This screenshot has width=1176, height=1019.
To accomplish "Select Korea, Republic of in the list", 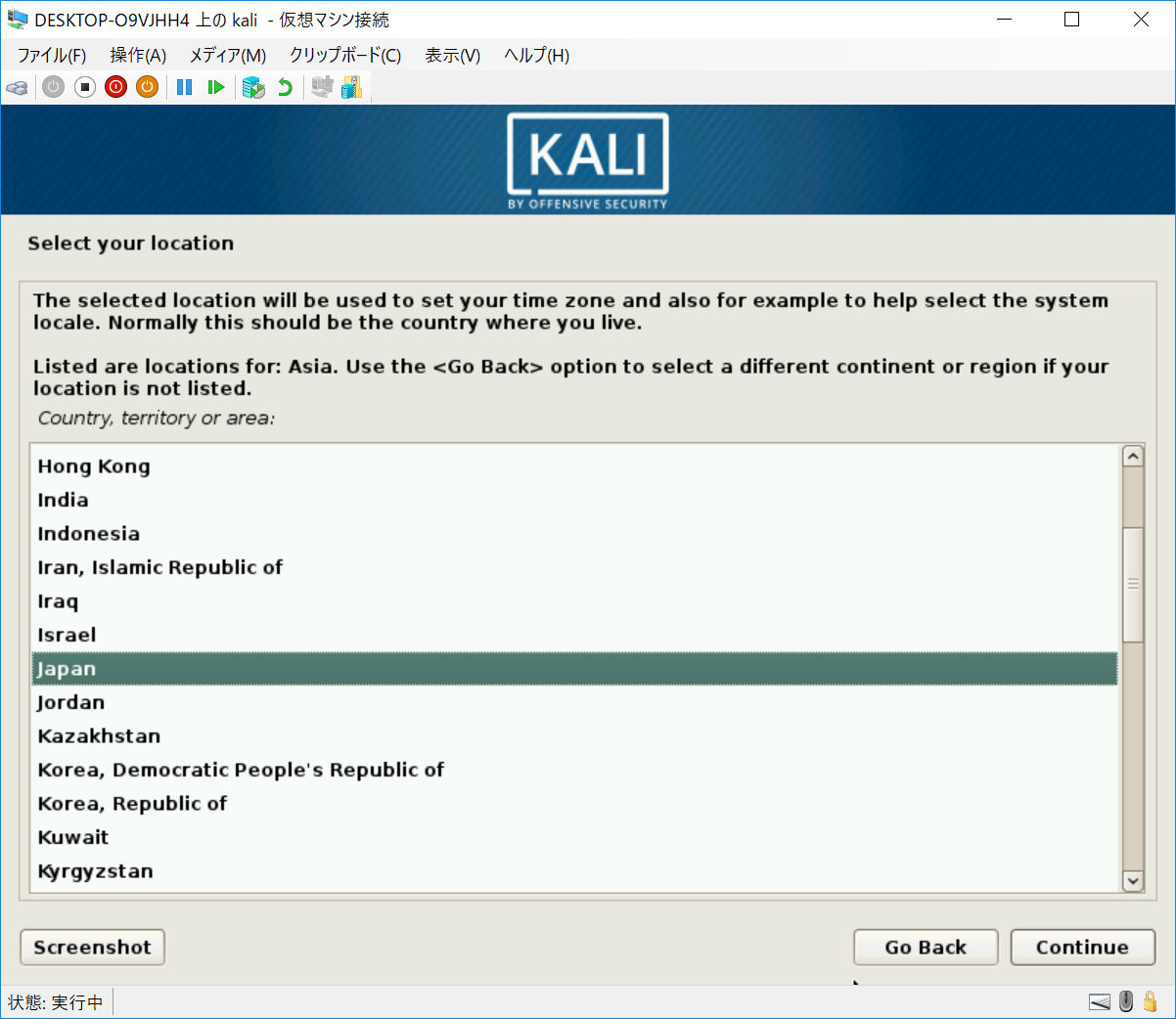I will pyautogui.click(x=132, y=804).
